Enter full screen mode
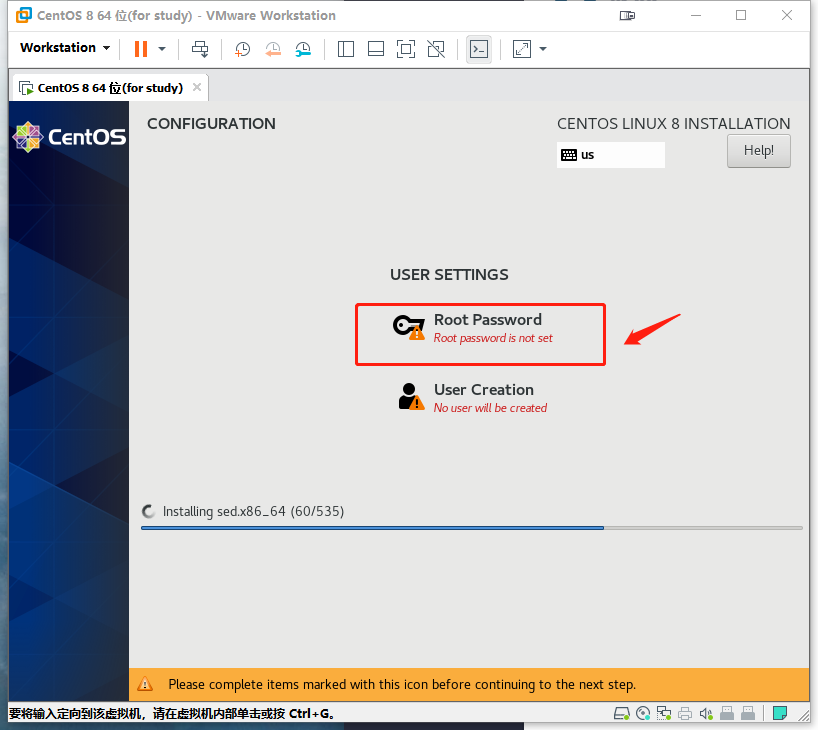The width and height of the screenshot is (818, 730). (x=406, y=49)
